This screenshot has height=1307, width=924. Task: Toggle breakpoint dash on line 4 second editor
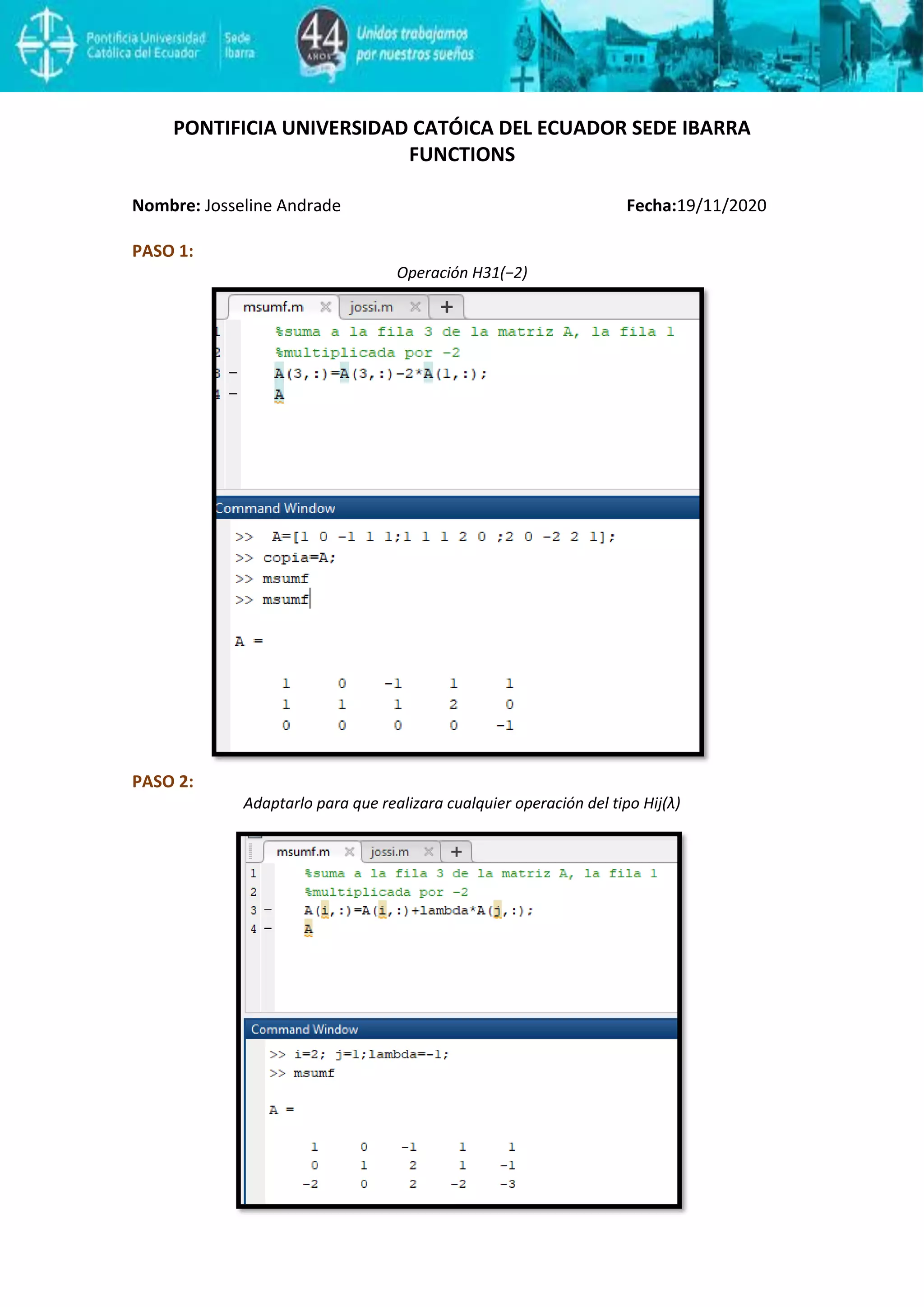(x=268, y=928)
